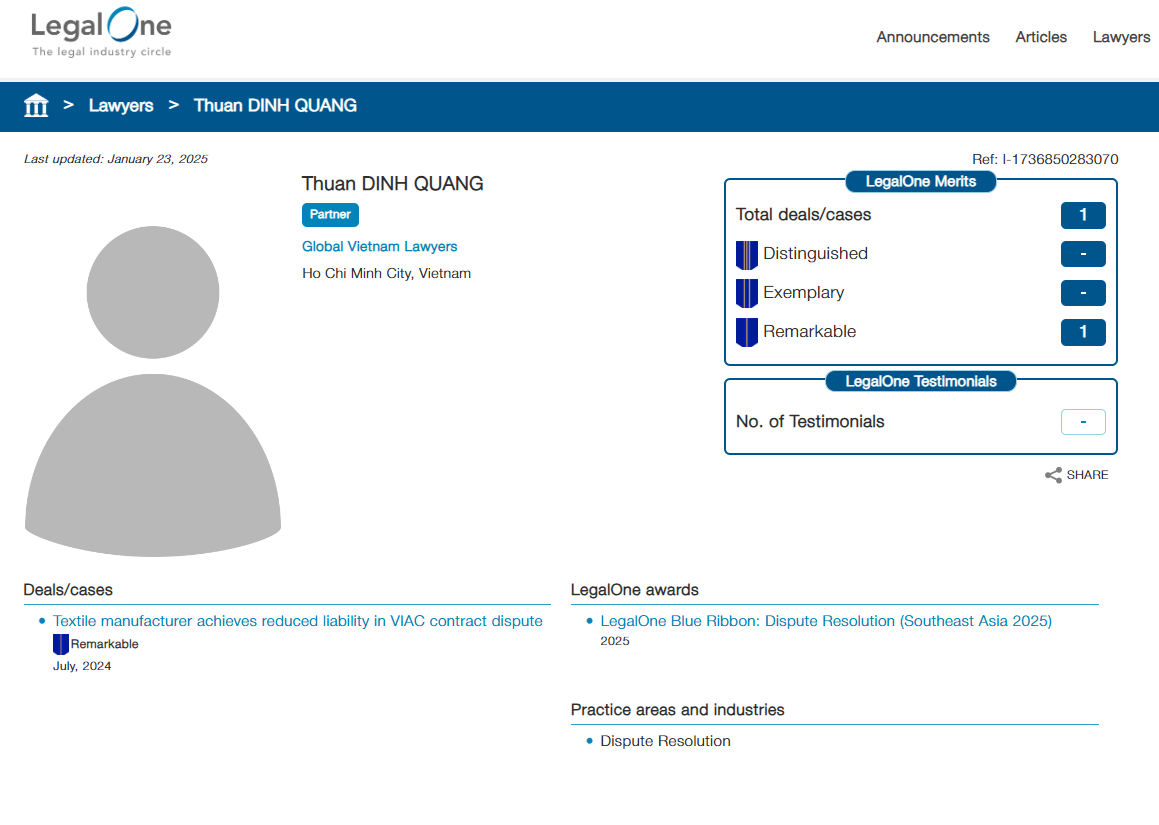Click Lawyers in the breadcrumb trail
This screenshot has height=825, width=1159.
coord(121,105)
